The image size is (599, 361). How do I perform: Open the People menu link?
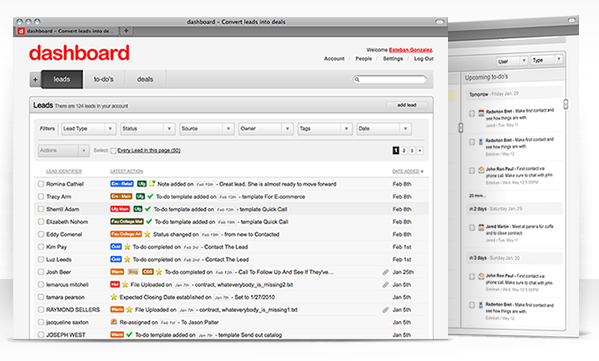pyautogui.click(x=364, y=59)
